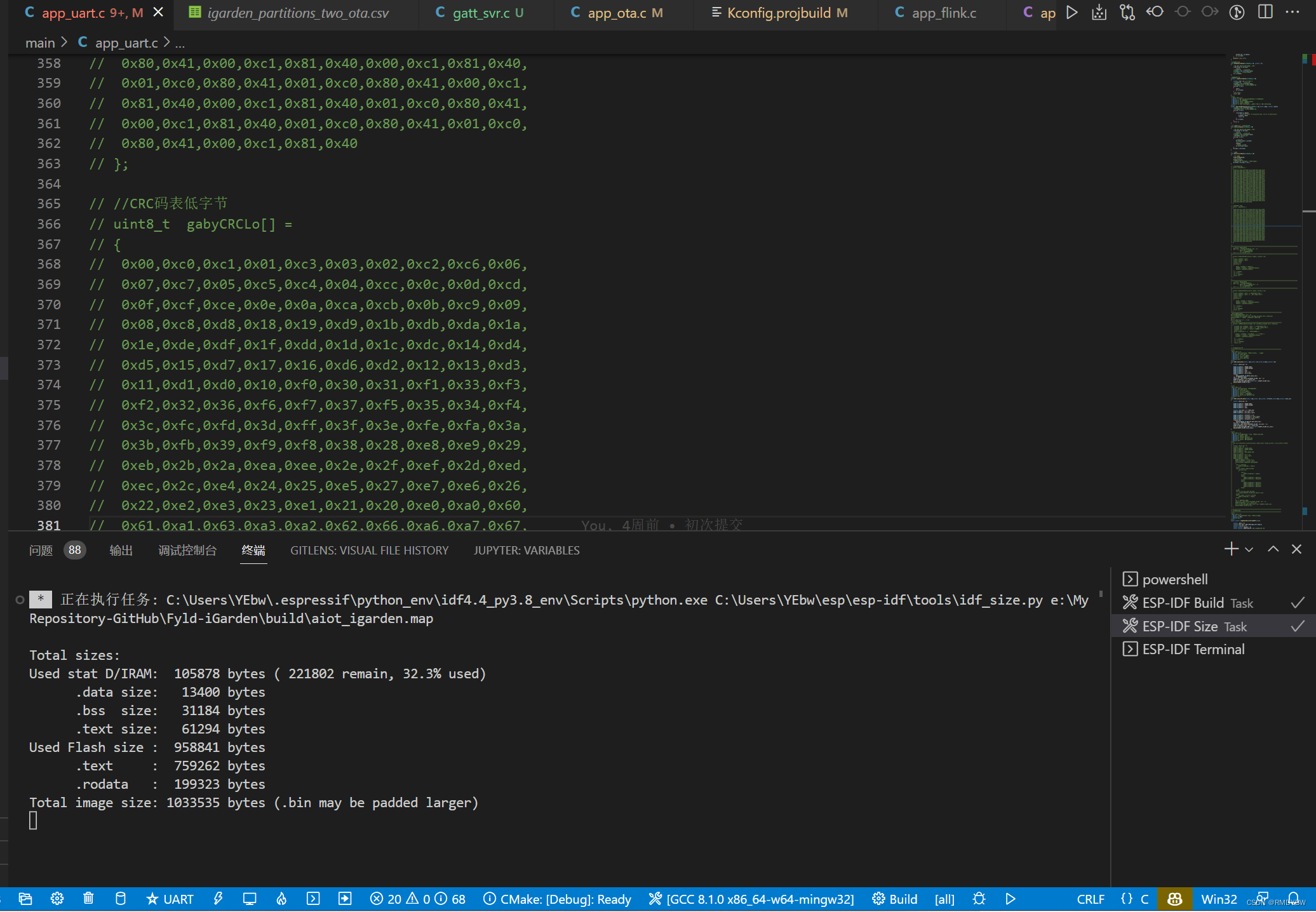The image size is (1316, 912).
Task: Click the Copilot status icon
Action: (x=1174, y=899)
